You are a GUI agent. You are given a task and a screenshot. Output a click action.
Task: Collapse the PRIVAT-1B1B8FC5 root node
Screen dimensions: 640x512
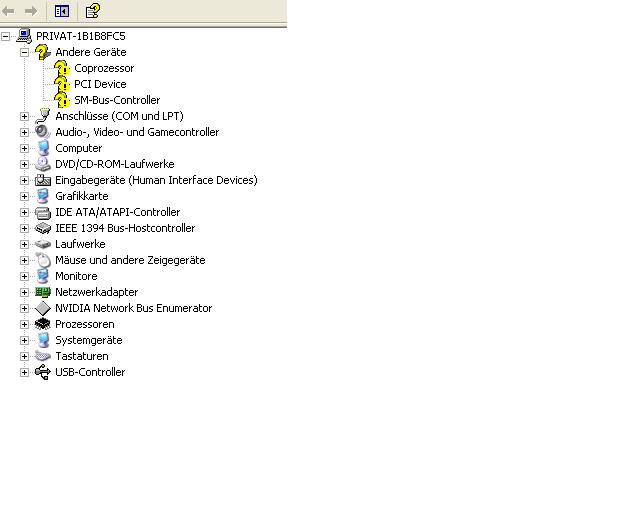(x=6, y=36)
